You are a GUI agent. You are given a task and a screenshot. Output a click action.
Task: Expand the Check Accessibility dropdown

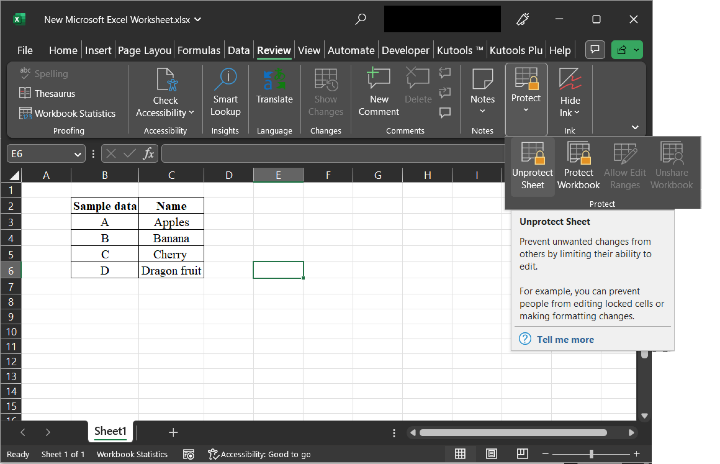click(x=165, y=113)
